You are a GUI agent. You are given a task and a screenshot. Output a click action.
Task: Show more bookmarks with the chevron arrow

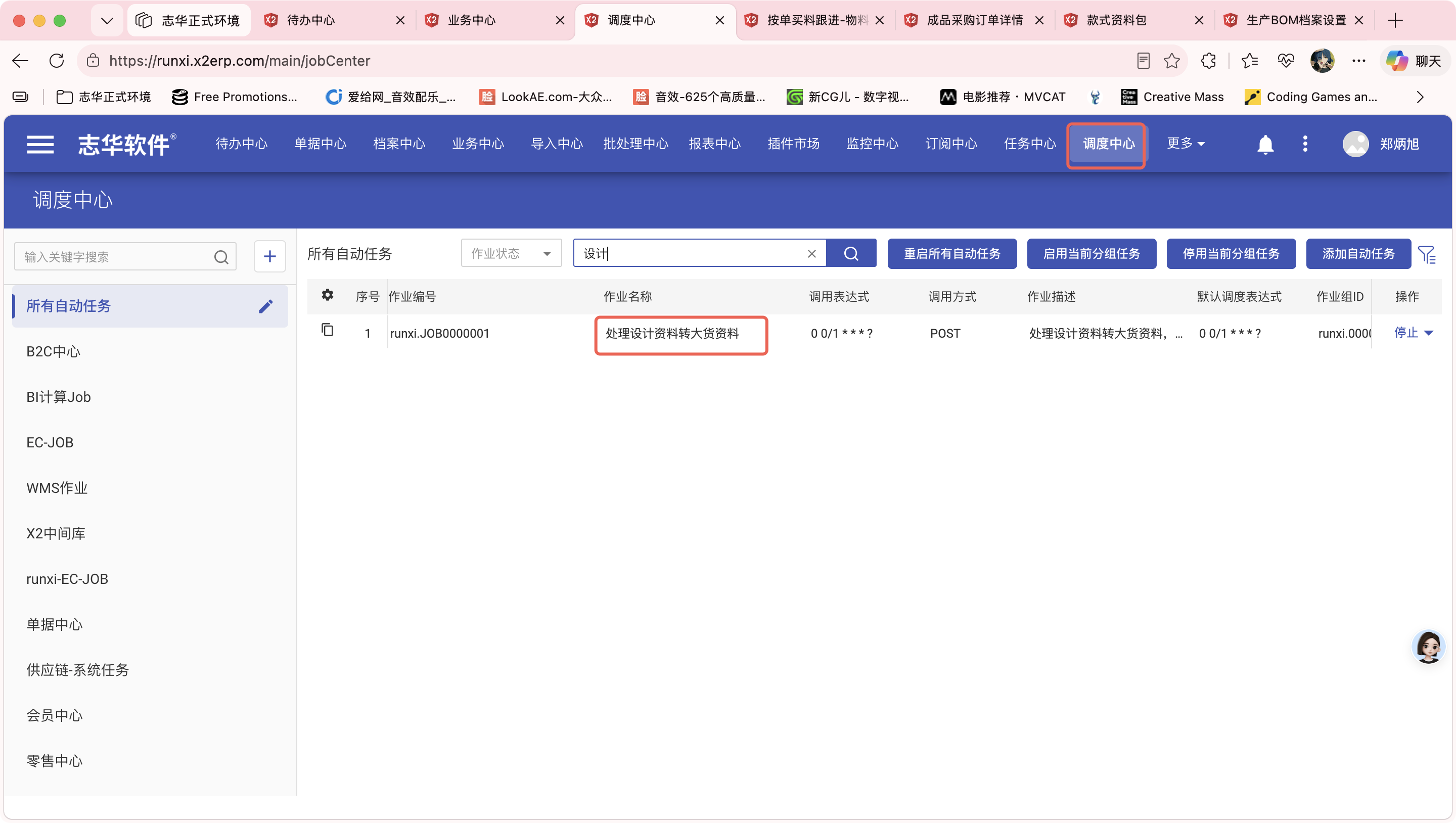(x=1420, y=97)
